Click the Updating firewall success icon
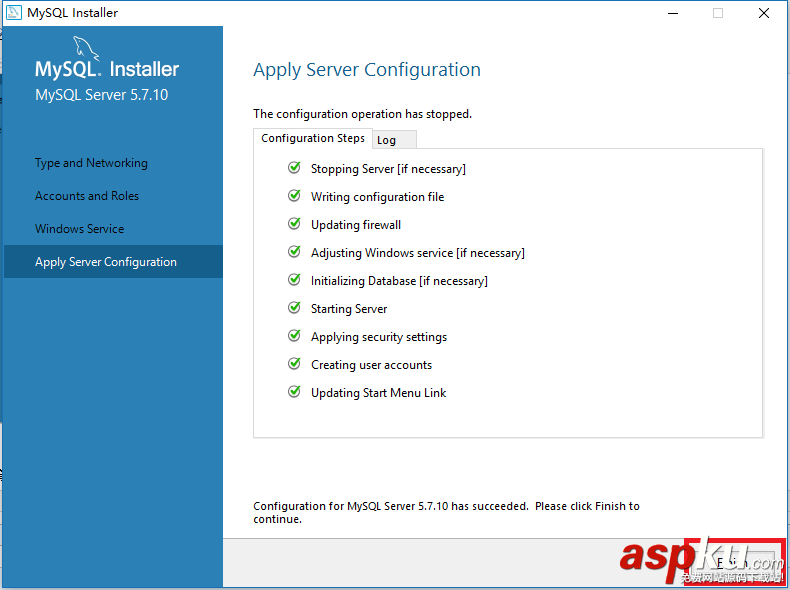The width and height of the screenshot is (790, 590). (x=294, y=224)
